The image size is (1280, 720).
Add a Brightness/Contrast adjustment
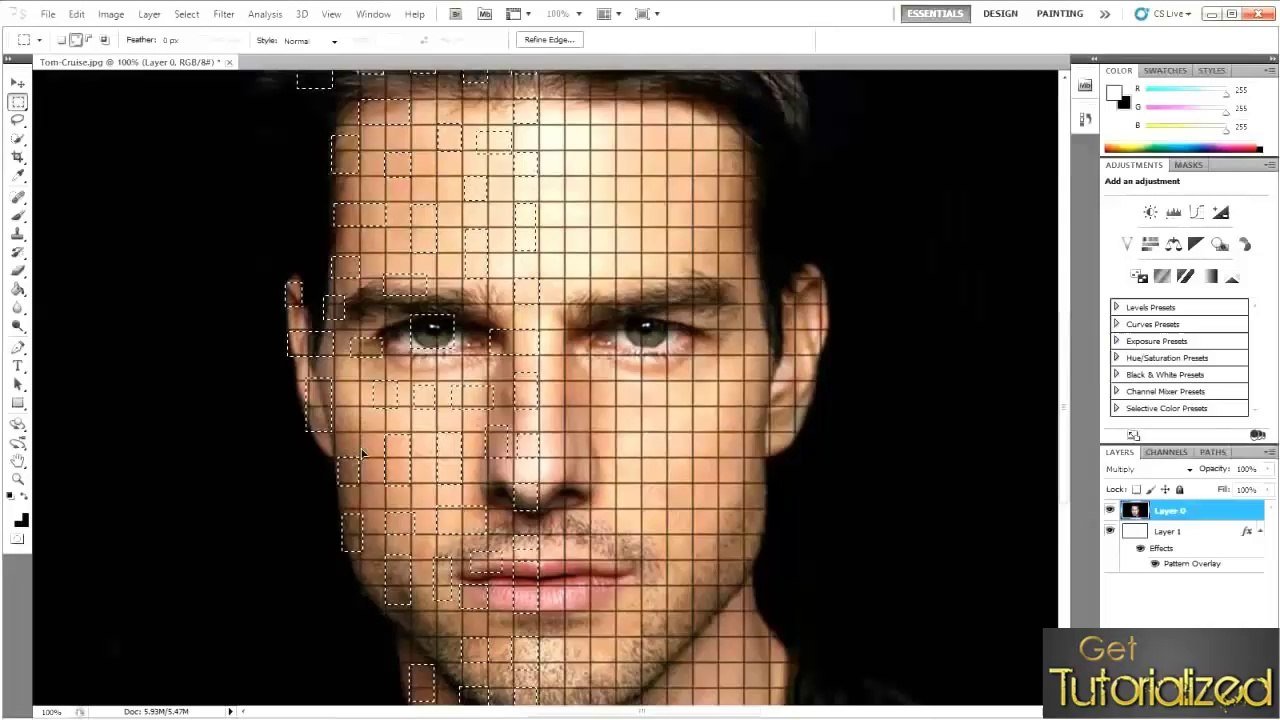click(1150, 212)
